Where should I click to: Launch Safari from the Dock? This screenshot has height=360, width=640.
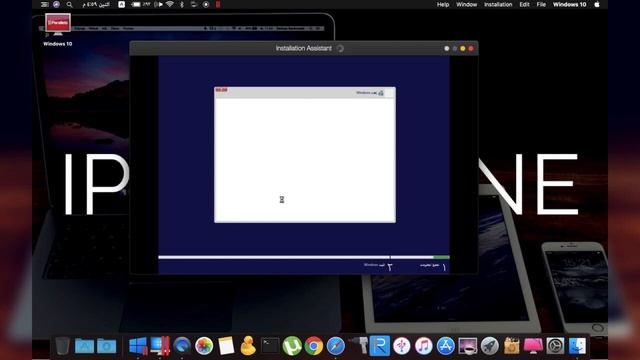[x=336, y=346]
